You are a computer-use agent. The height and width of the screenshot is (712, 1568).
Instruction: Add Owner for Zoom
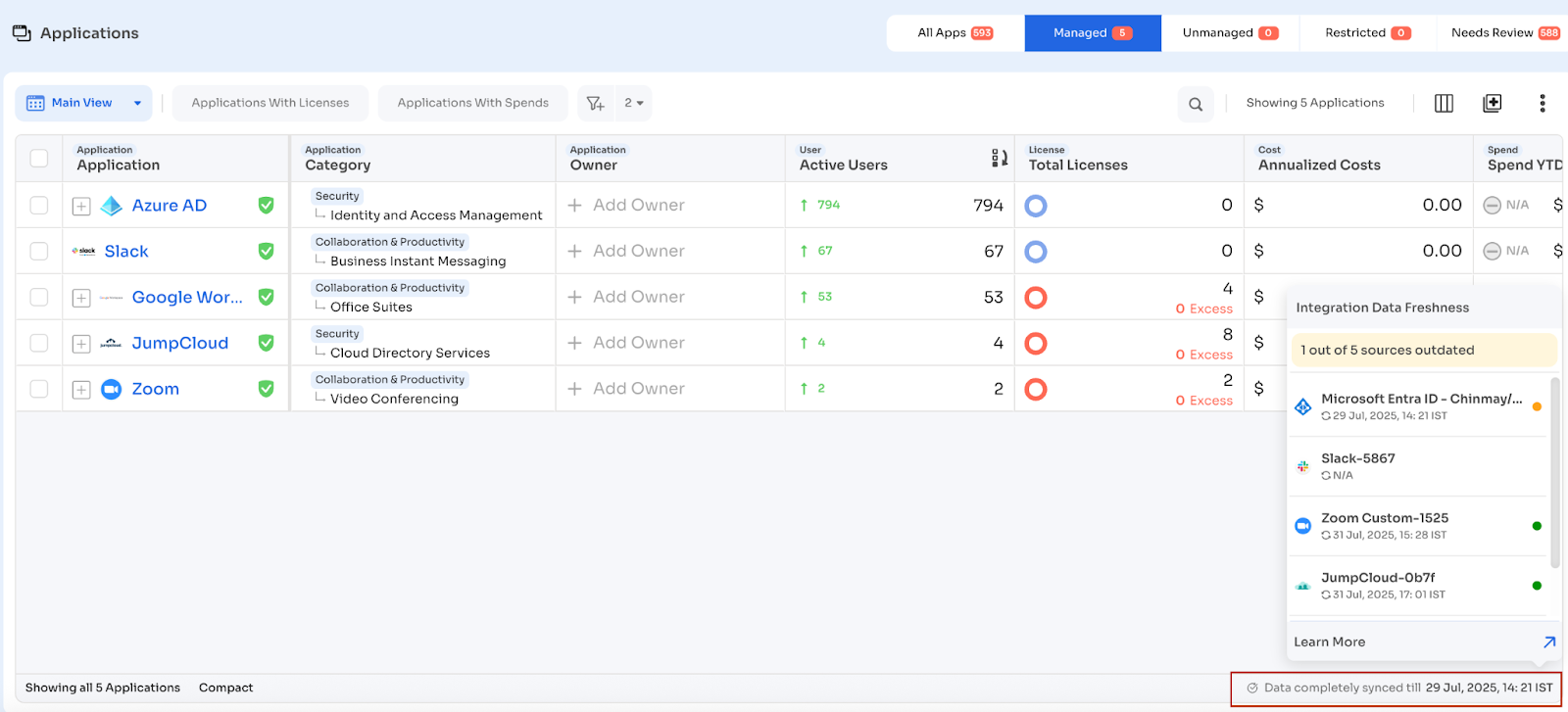tap(626, 389)
